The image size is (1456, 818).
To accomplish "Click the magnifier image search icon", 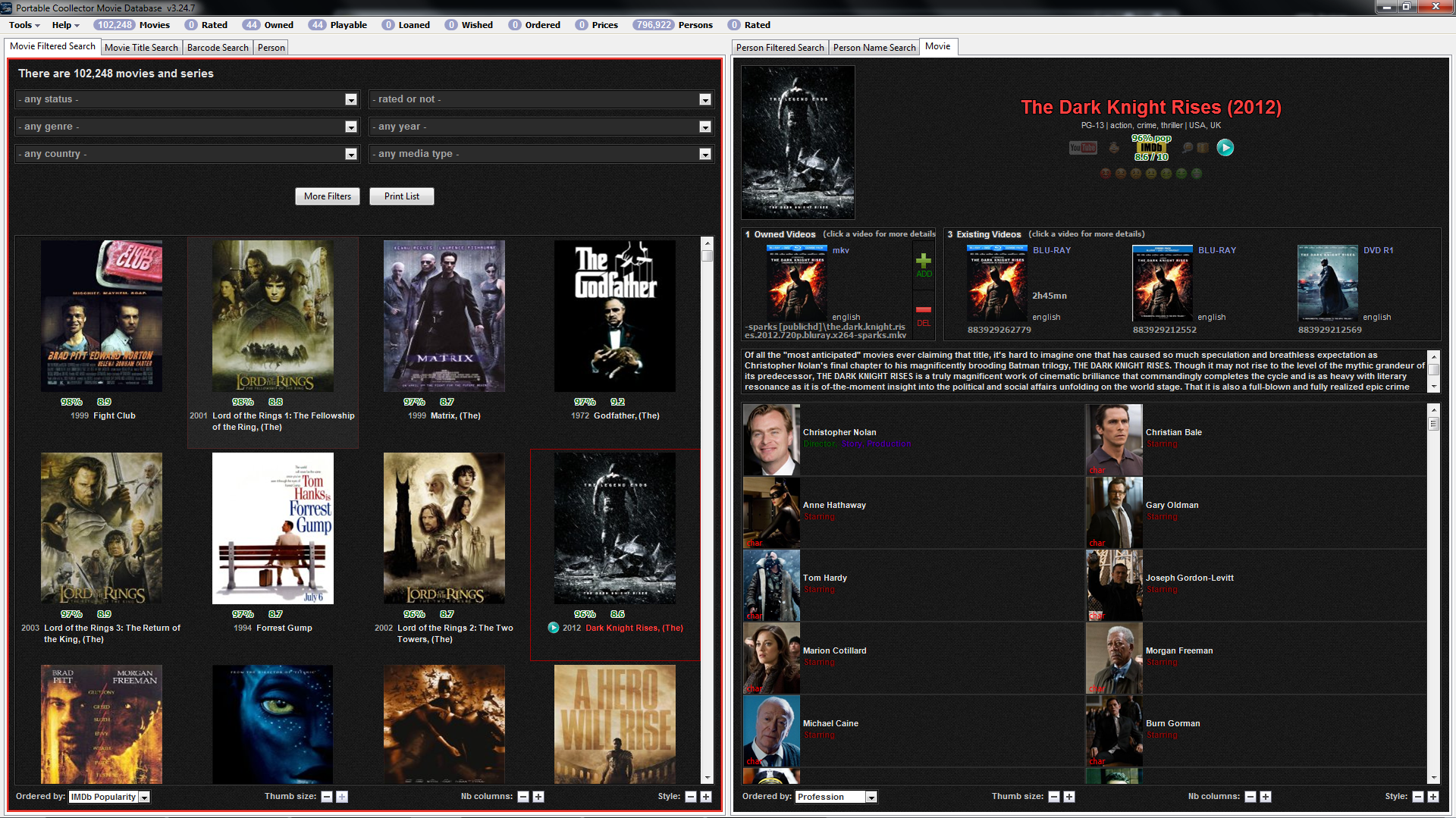I will point(1188,148).
